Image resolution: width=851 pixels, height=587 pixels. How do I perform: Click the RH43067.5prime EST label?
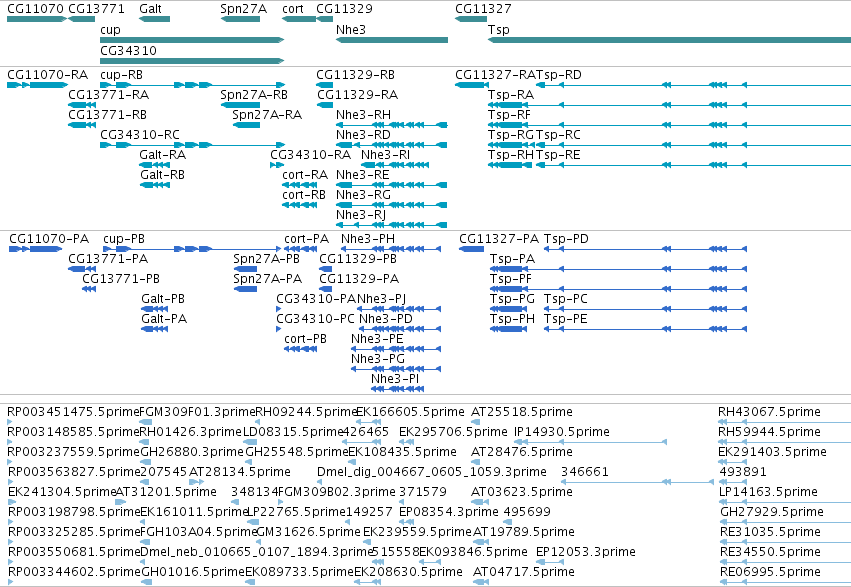(770, 412)
